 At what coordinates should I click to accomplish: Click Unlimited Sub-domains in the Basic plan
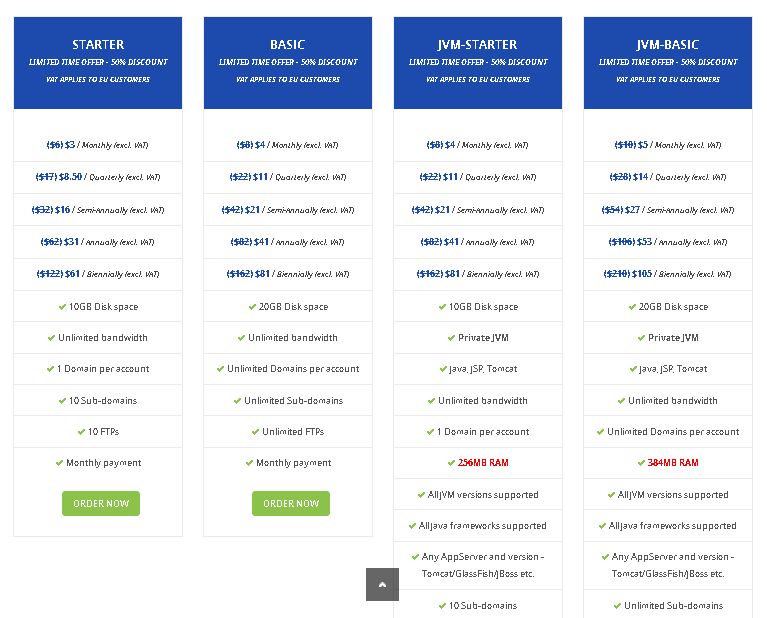[293, 401]
